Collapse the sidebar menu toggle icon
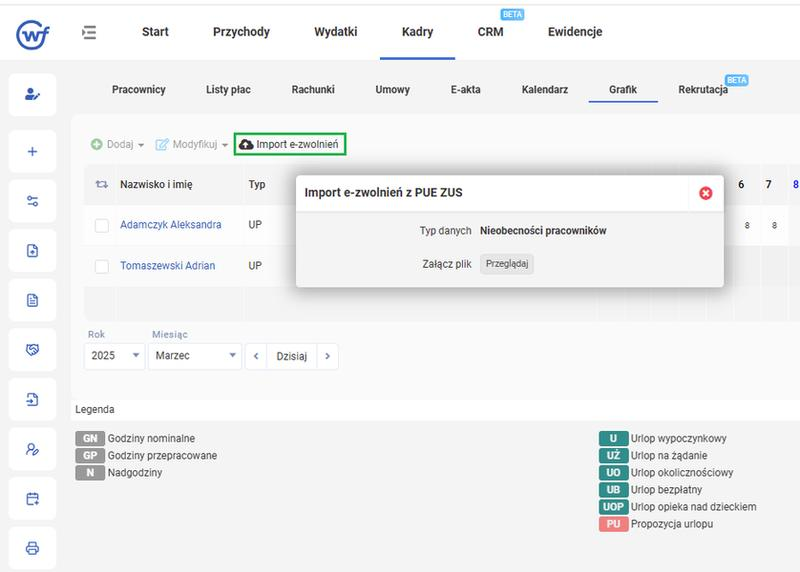Screen dimensions: 800x572 pos(89,33)
